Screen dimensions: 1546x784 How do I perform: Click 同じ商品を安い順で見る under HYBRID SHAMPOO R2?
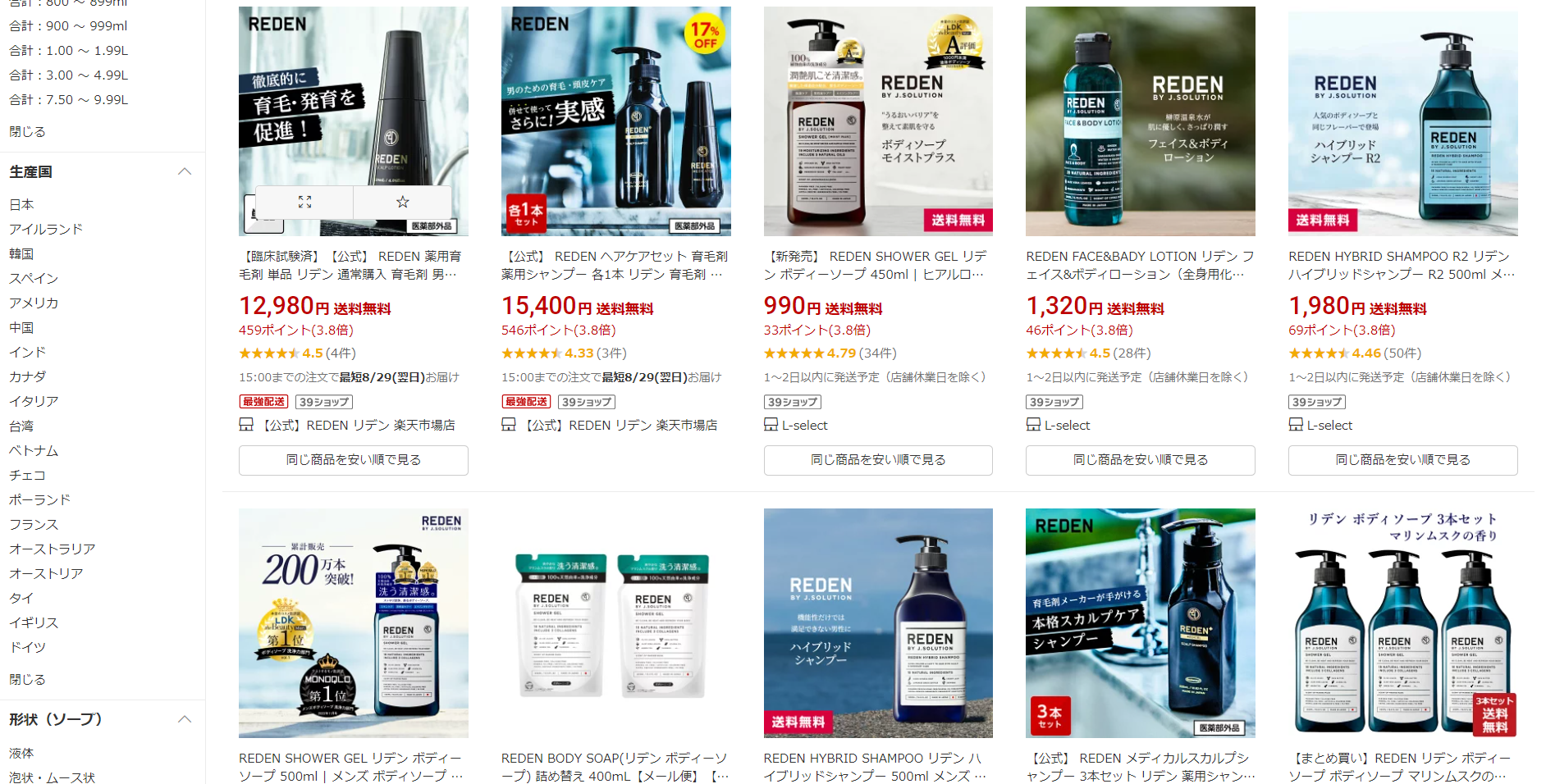coord(1402,460)
